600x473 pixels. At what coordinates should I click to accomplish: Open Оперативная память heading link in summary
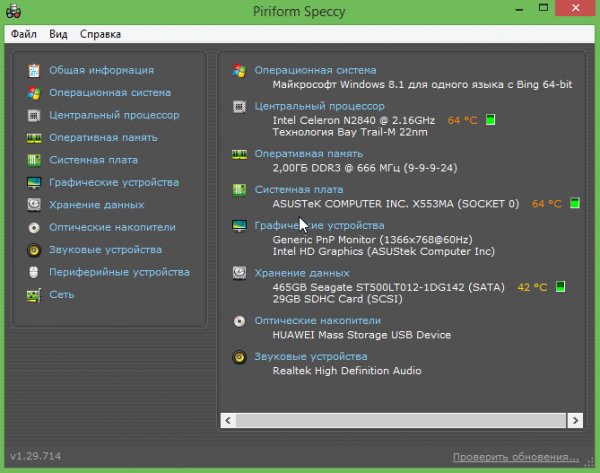tap(308, 154)
